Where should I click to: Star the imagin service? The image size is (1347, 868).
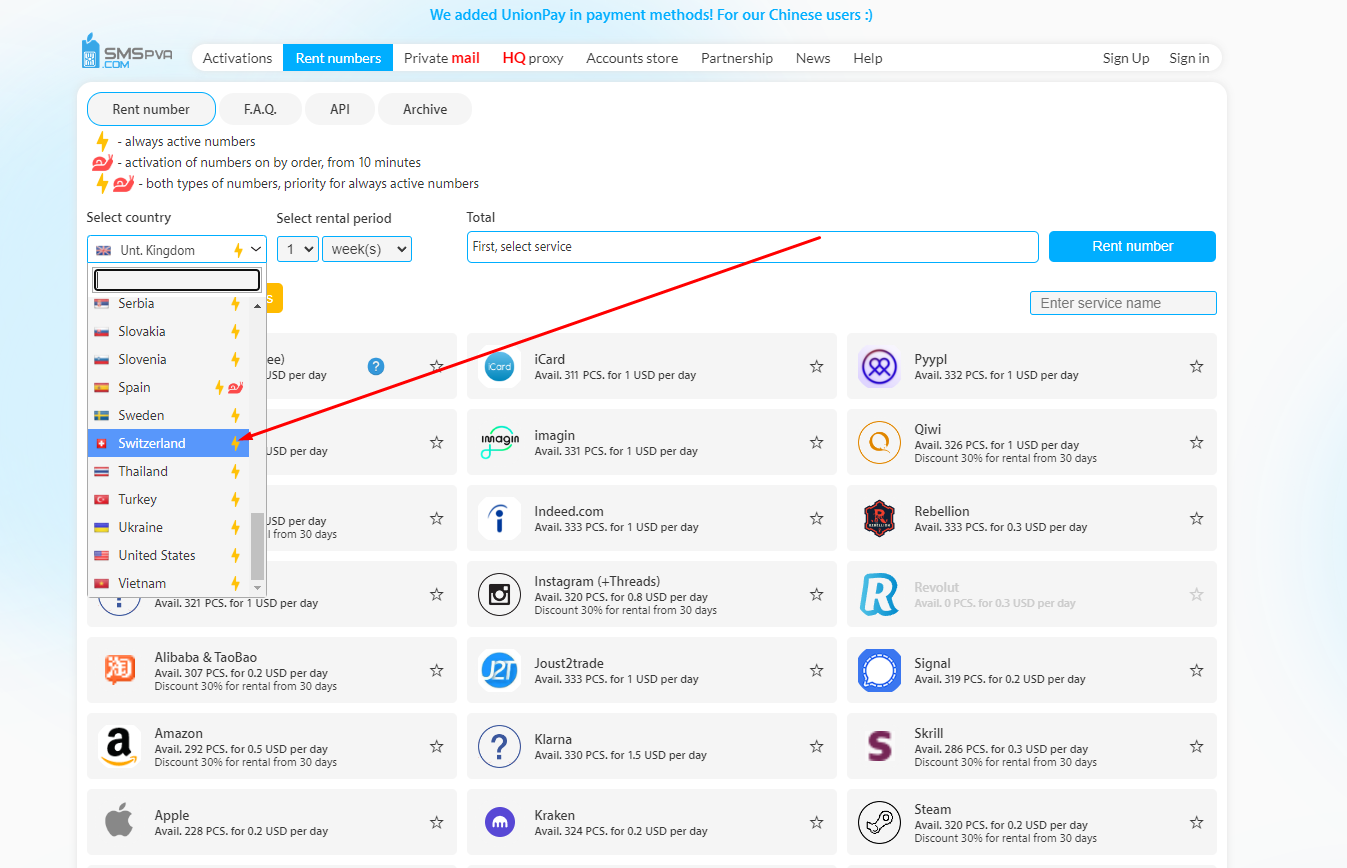[817, 443]
